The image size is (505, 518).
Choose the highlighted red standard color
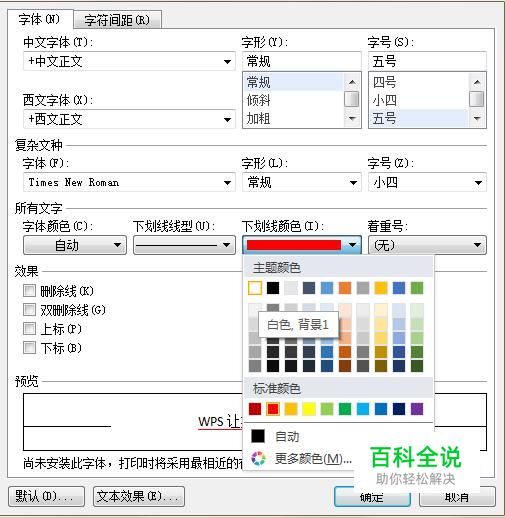click(x=273, y=409)
